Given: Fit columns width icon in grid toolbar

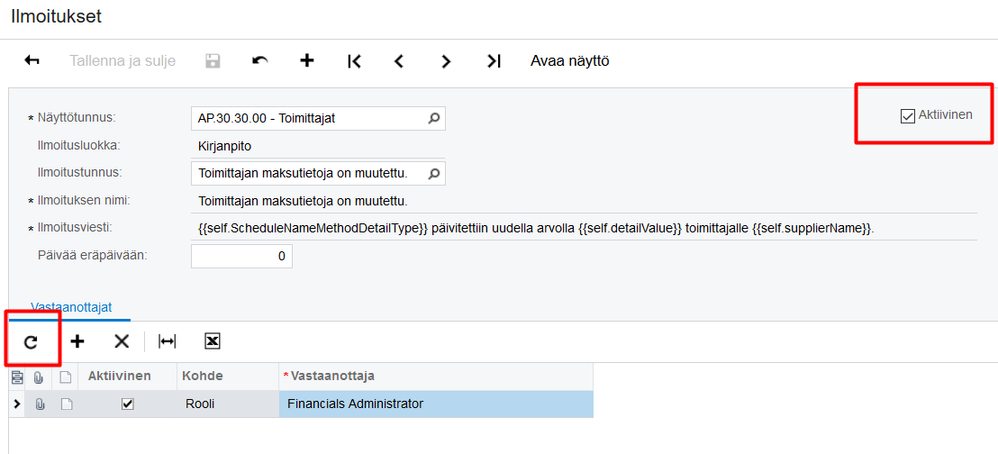Looking at the screenshot, I should pyautogui.click(x=167, y=342).
